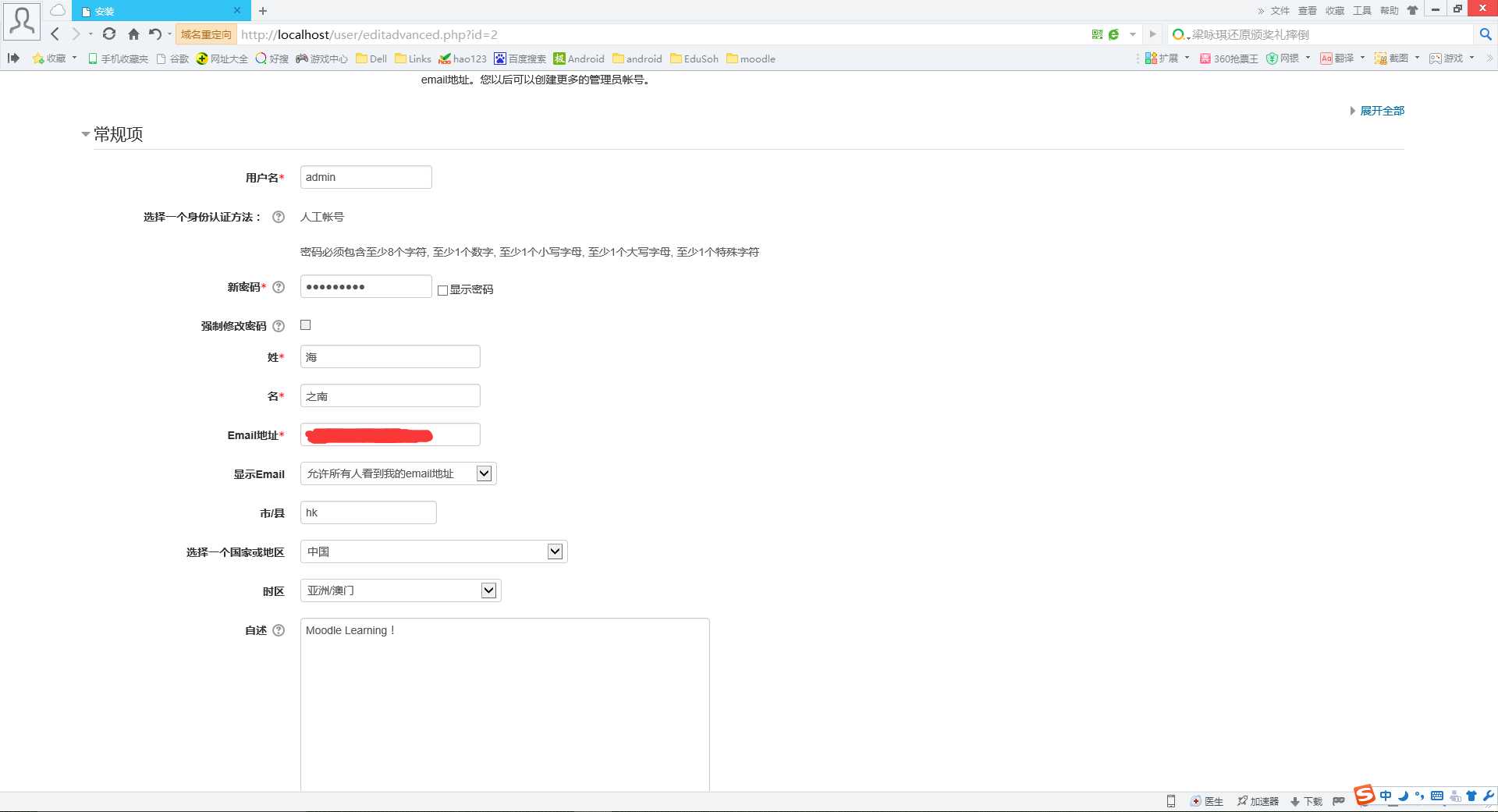Click the 姓 surname input field

390,356
